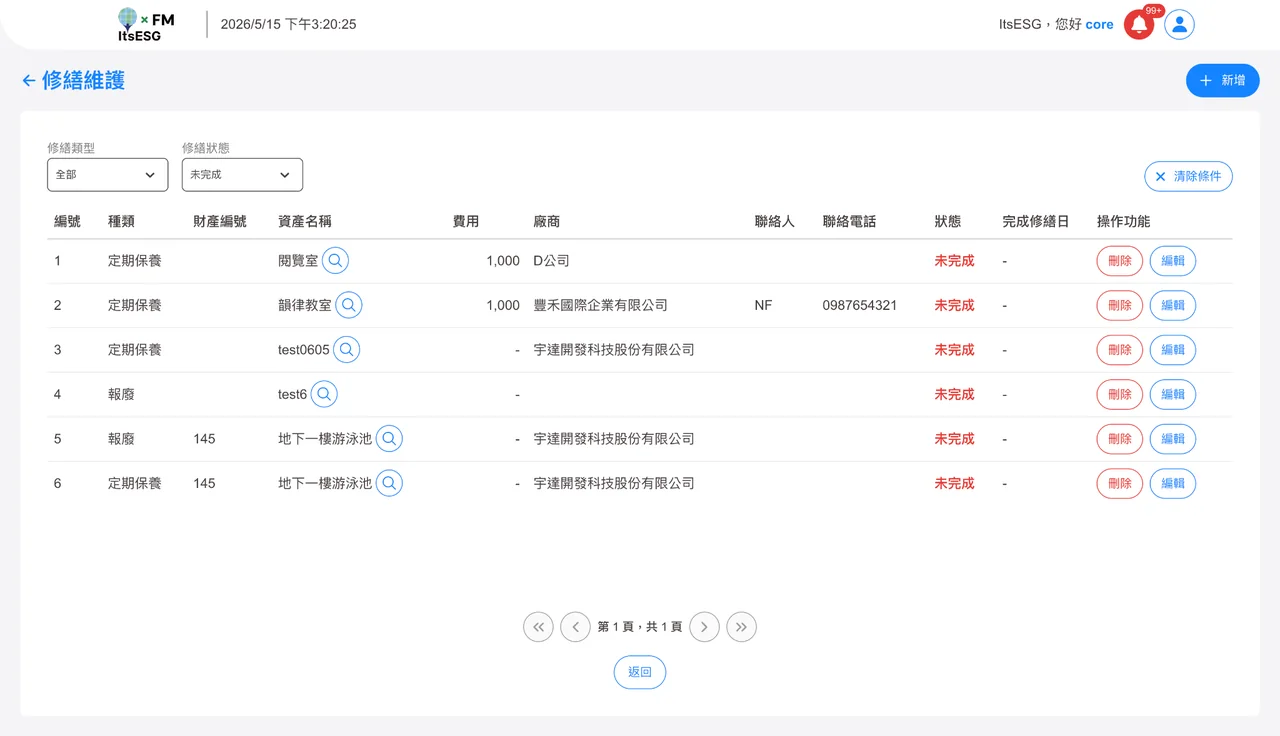Click the core username link
1280x736 pixels.
pyautogui.click(x=1099, y=25)
